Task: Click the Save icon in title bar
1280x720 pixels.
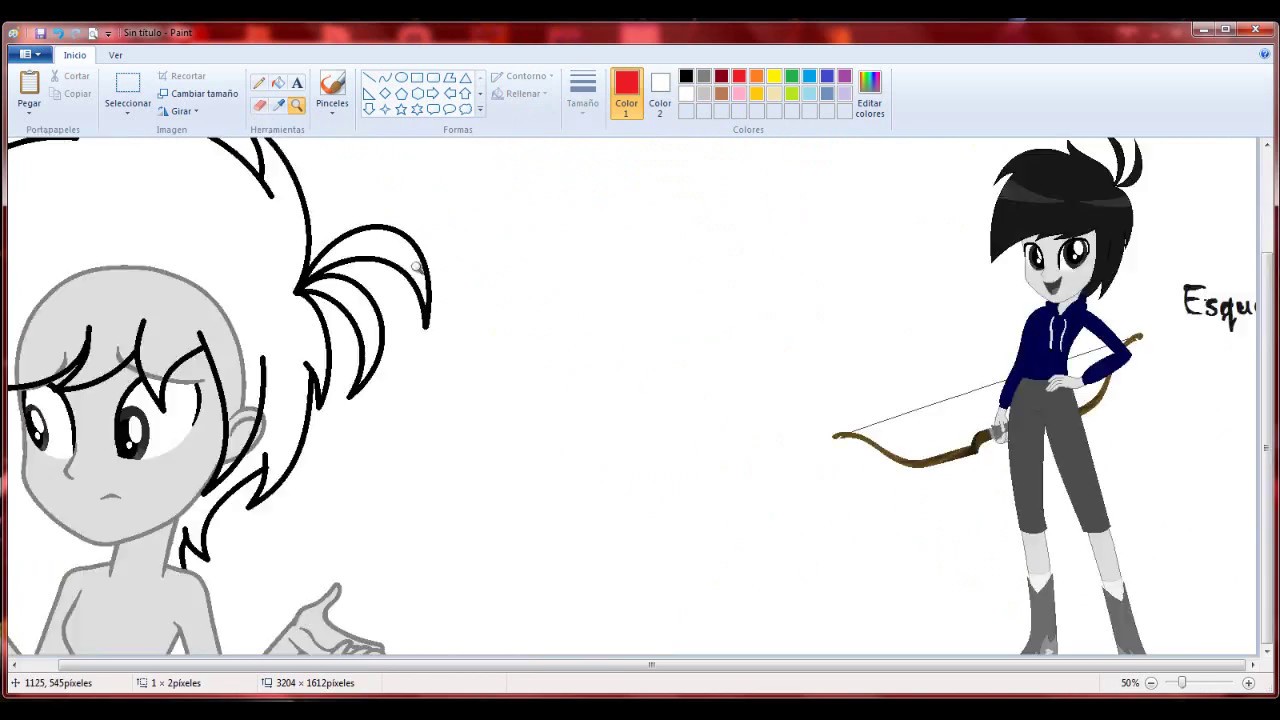Action: tap(41, 33)
